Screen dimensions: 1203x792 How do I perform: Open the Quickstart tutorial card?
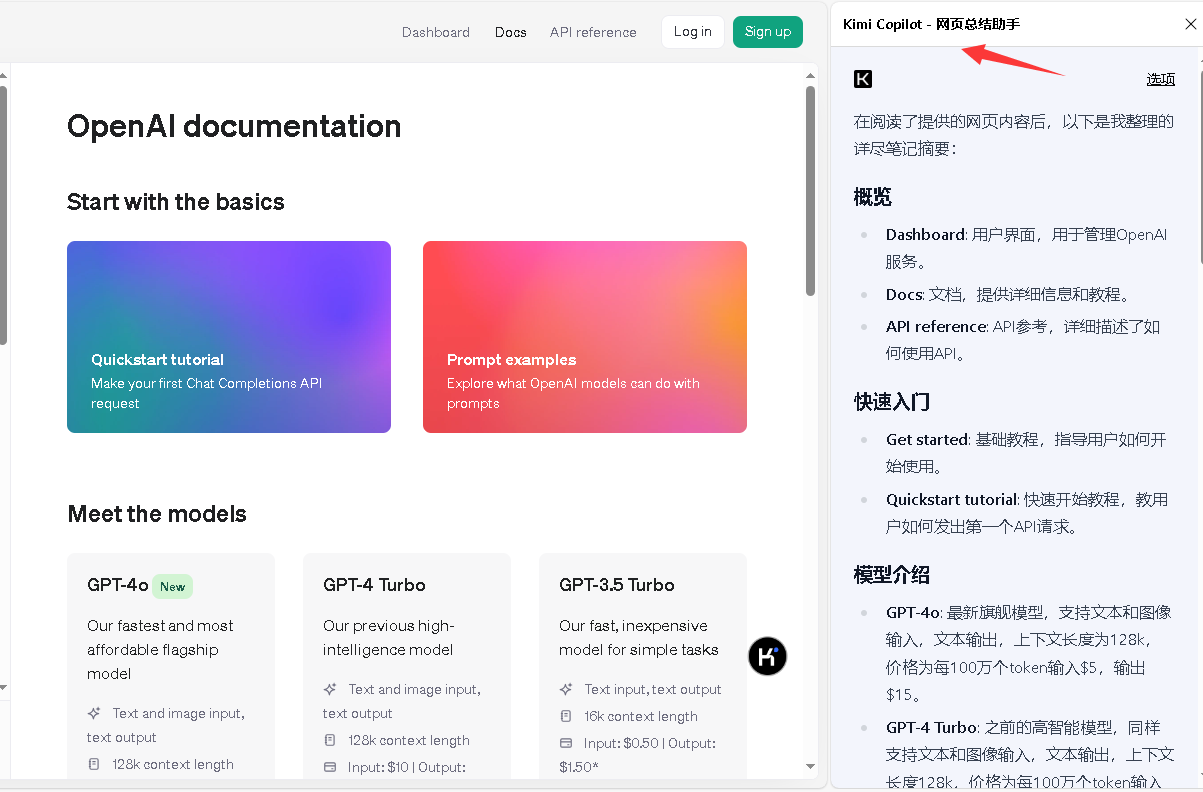point(229,337)
